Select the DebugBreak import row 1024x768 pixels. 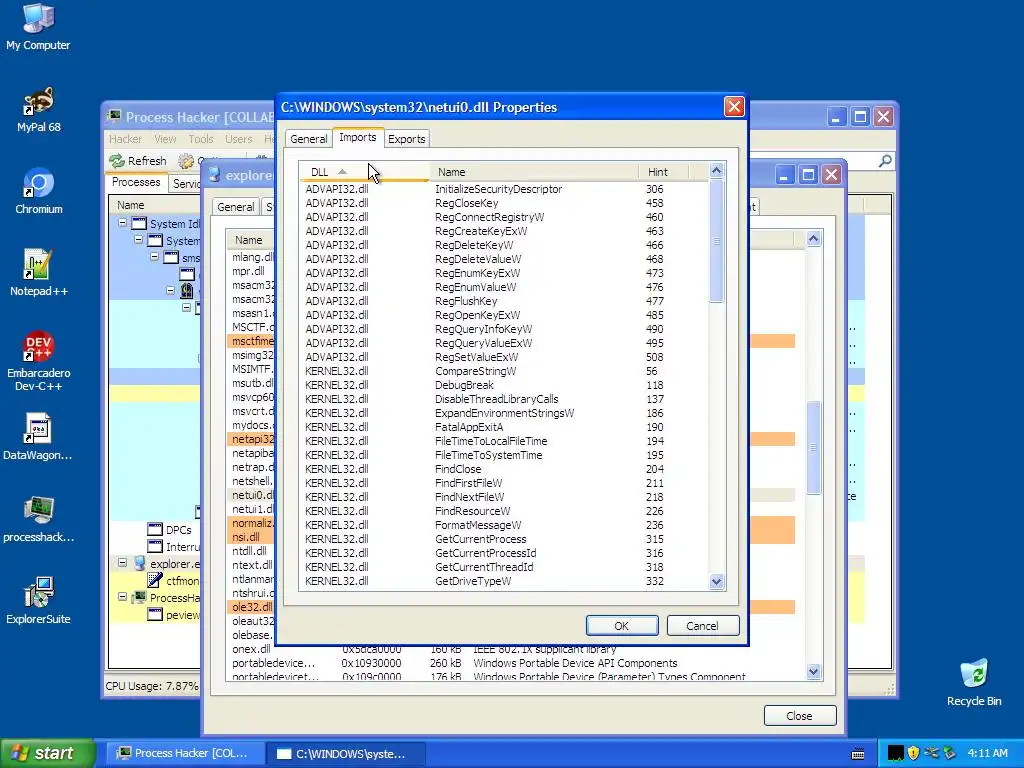(504, 385)
